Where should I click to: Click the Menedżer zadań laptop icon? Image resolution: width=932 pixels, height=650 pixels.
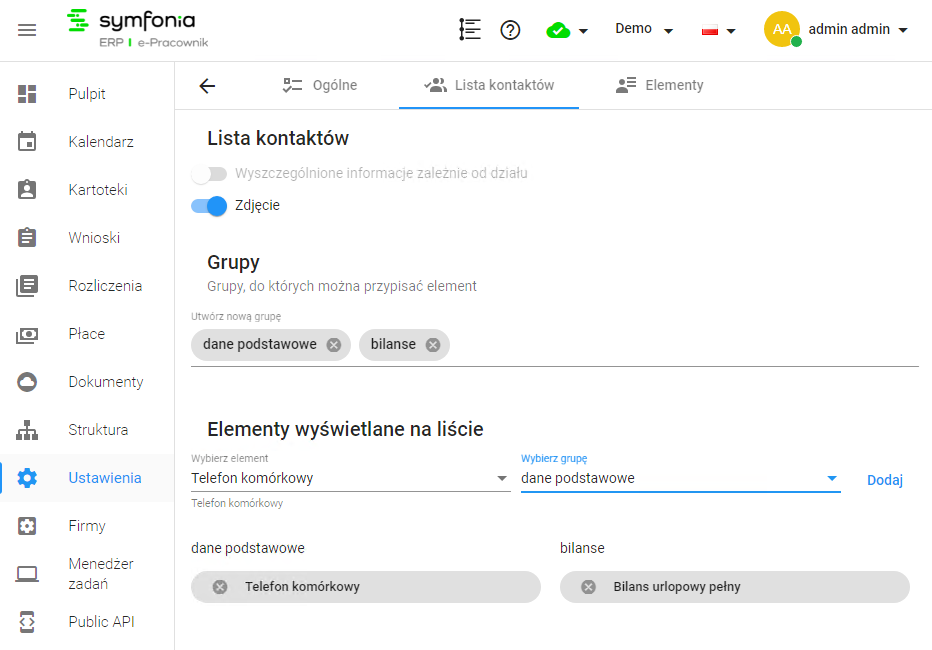[x=27, y=574]
